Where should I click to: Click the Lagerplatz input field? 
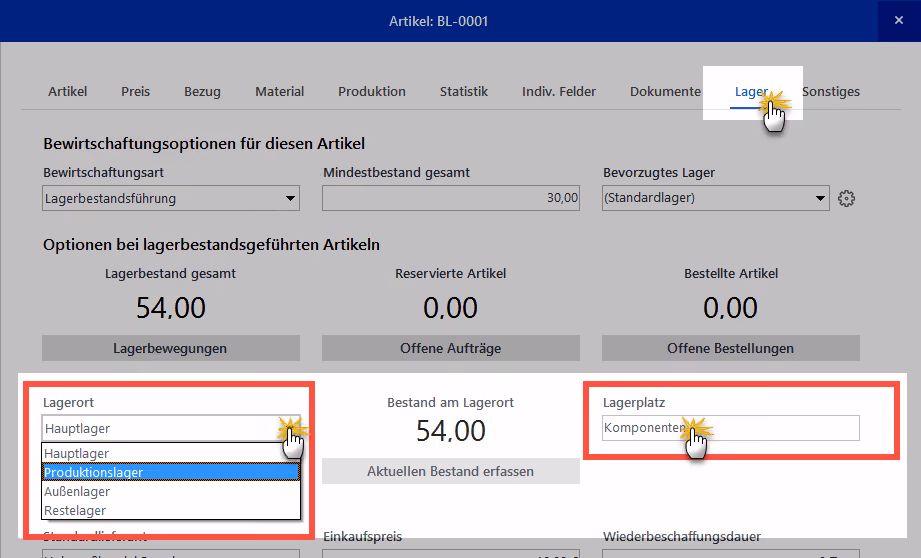tap(731, 428)
